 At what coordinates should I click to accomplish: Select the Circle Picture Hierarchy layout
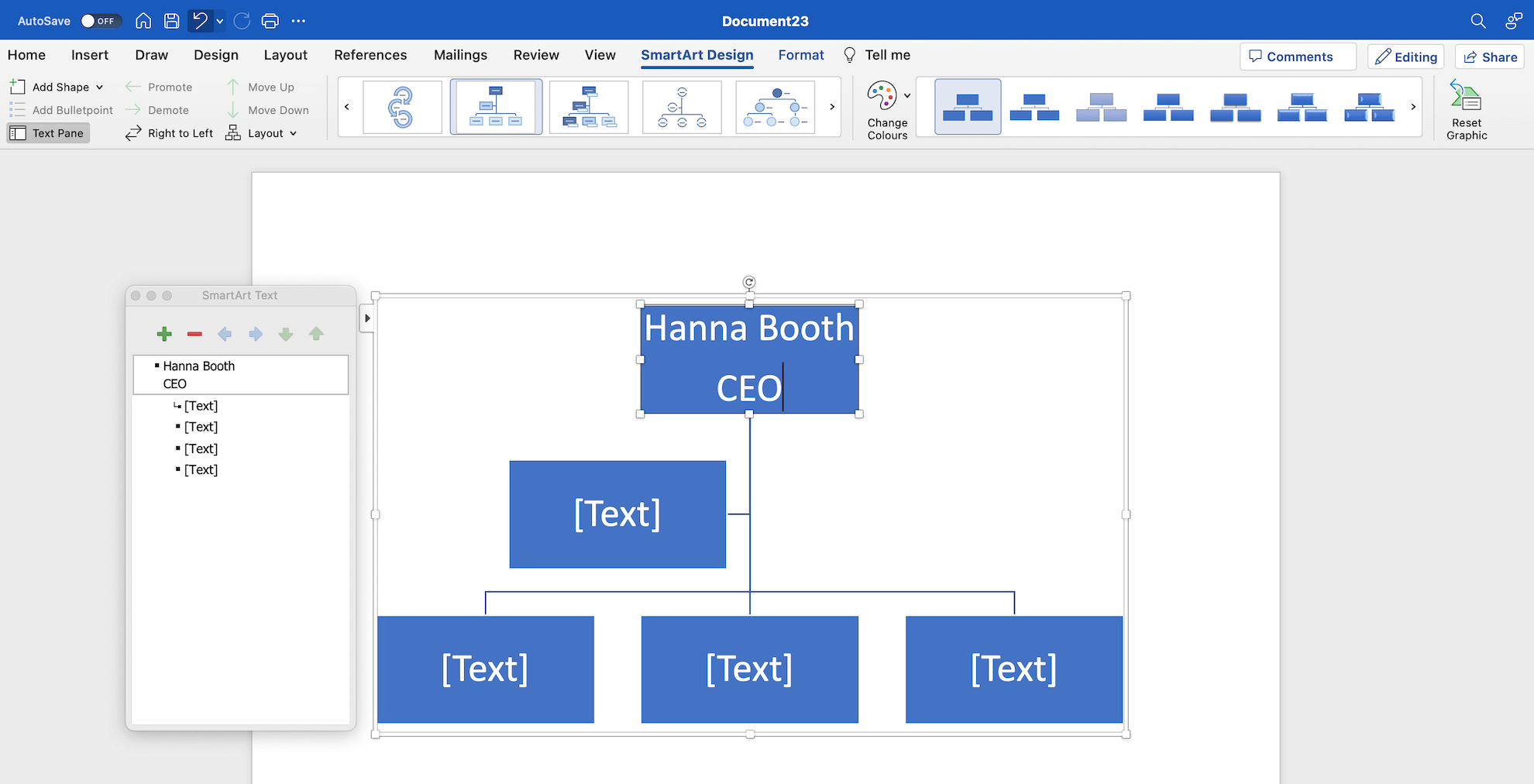(x=775, y=107)
